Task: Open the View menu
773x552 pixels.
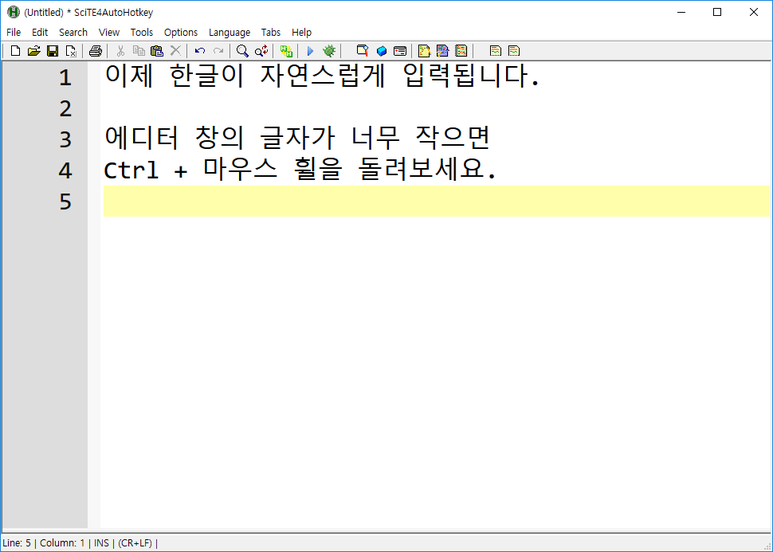Action: 109,33
